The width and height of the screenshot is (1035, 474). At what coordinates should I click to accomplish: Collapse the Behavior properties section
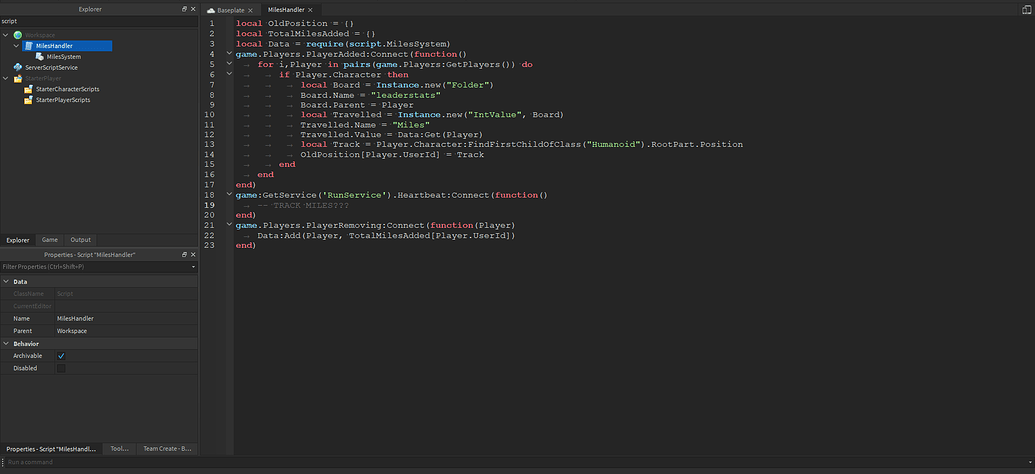pos(6,344)
